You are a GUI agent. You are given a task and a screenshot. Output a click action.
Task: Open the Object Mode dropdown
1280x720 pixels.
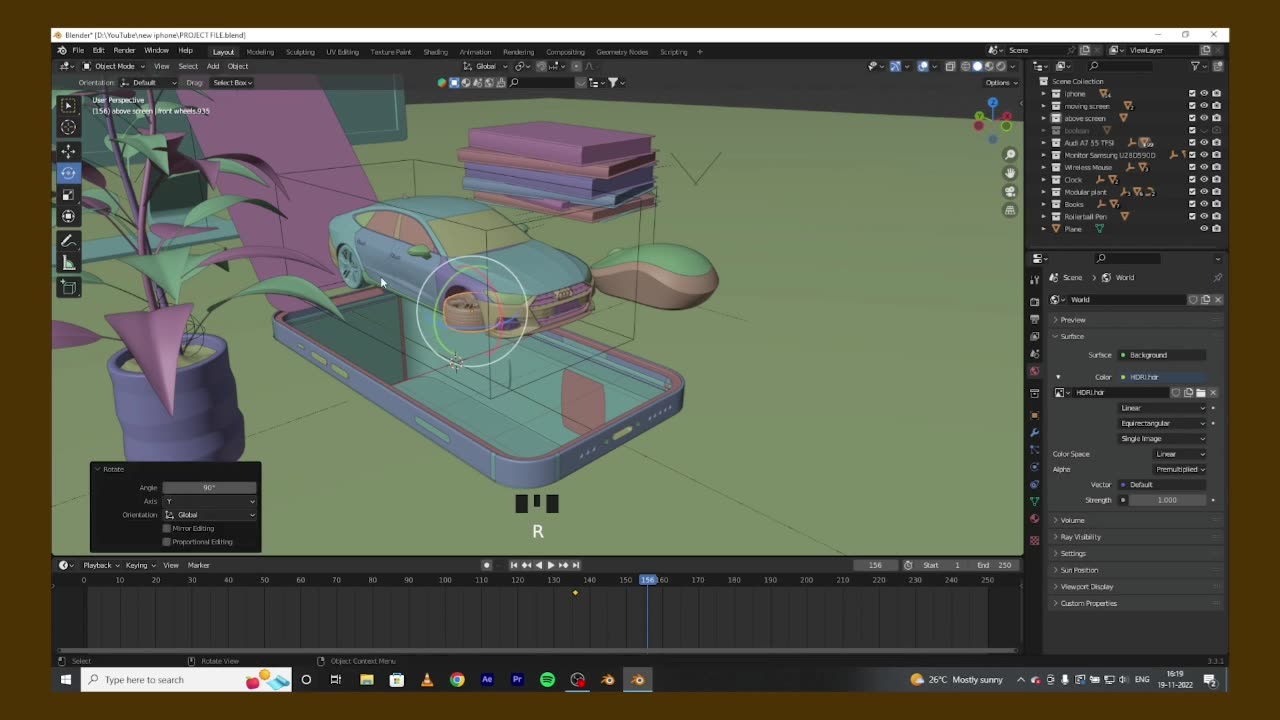point(115,66)
